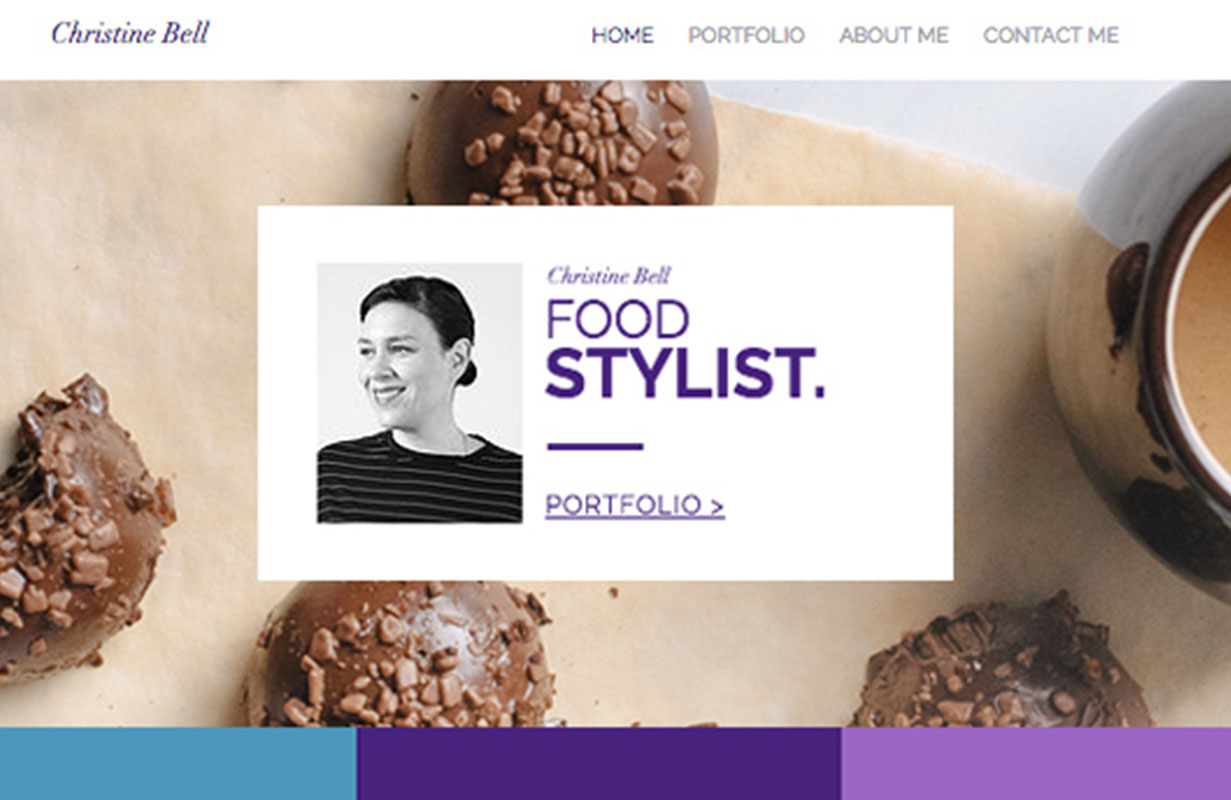
Task: Click the script Christine Bell name in card
Action: point(608,275)
